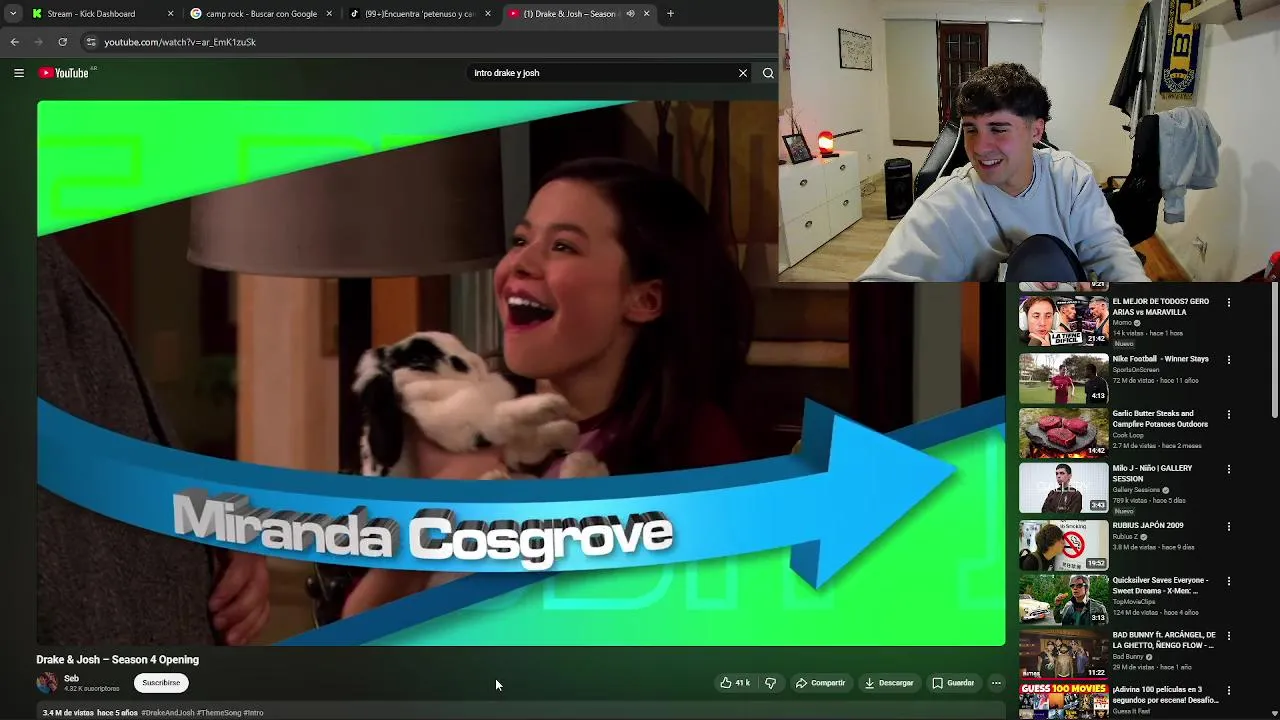Open Milo J Niño Gallery Session thumbnail

click(1063, 487)
